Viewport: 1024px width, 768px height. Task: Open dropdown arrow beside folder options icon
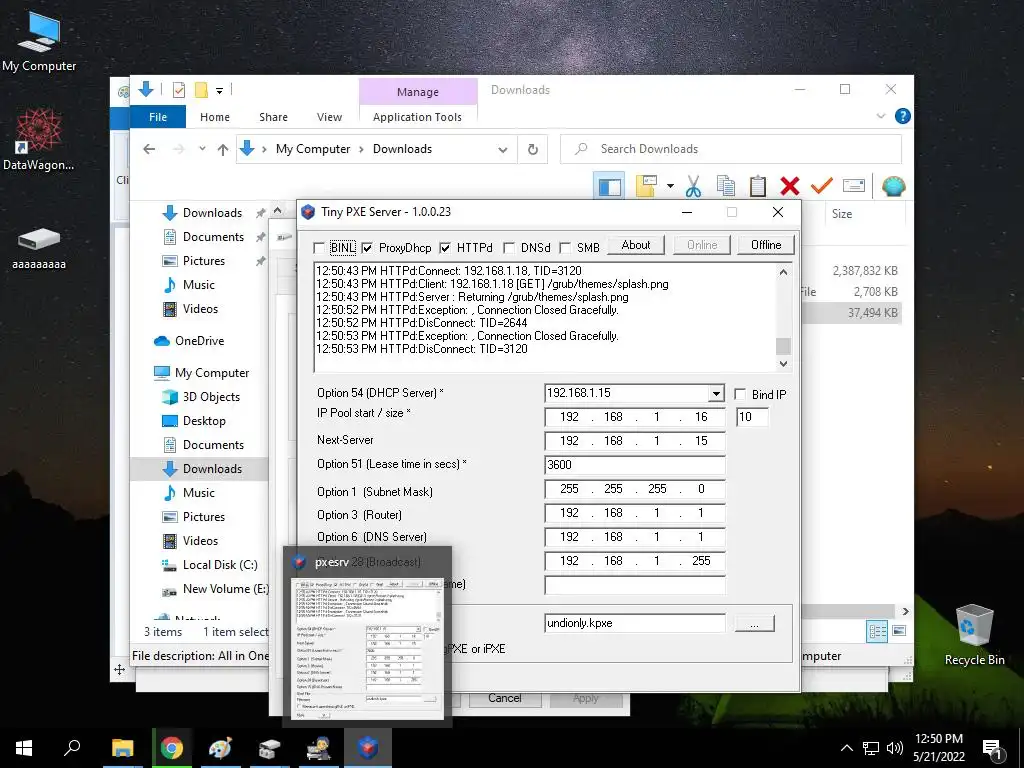670,187
